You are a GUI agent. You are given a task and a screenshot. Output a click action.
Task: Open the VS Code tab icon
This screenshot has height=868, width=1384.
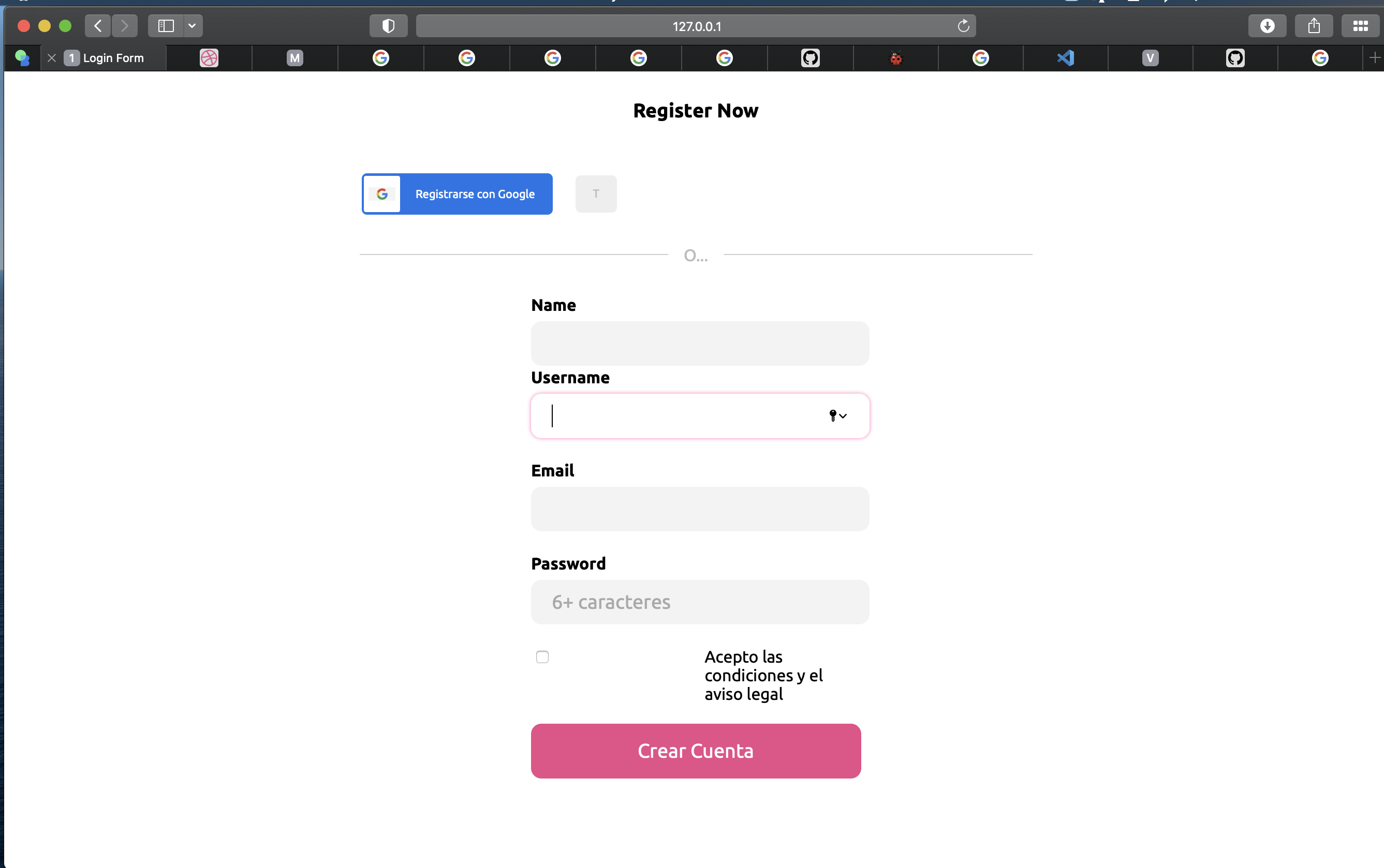pos(1065,57)
